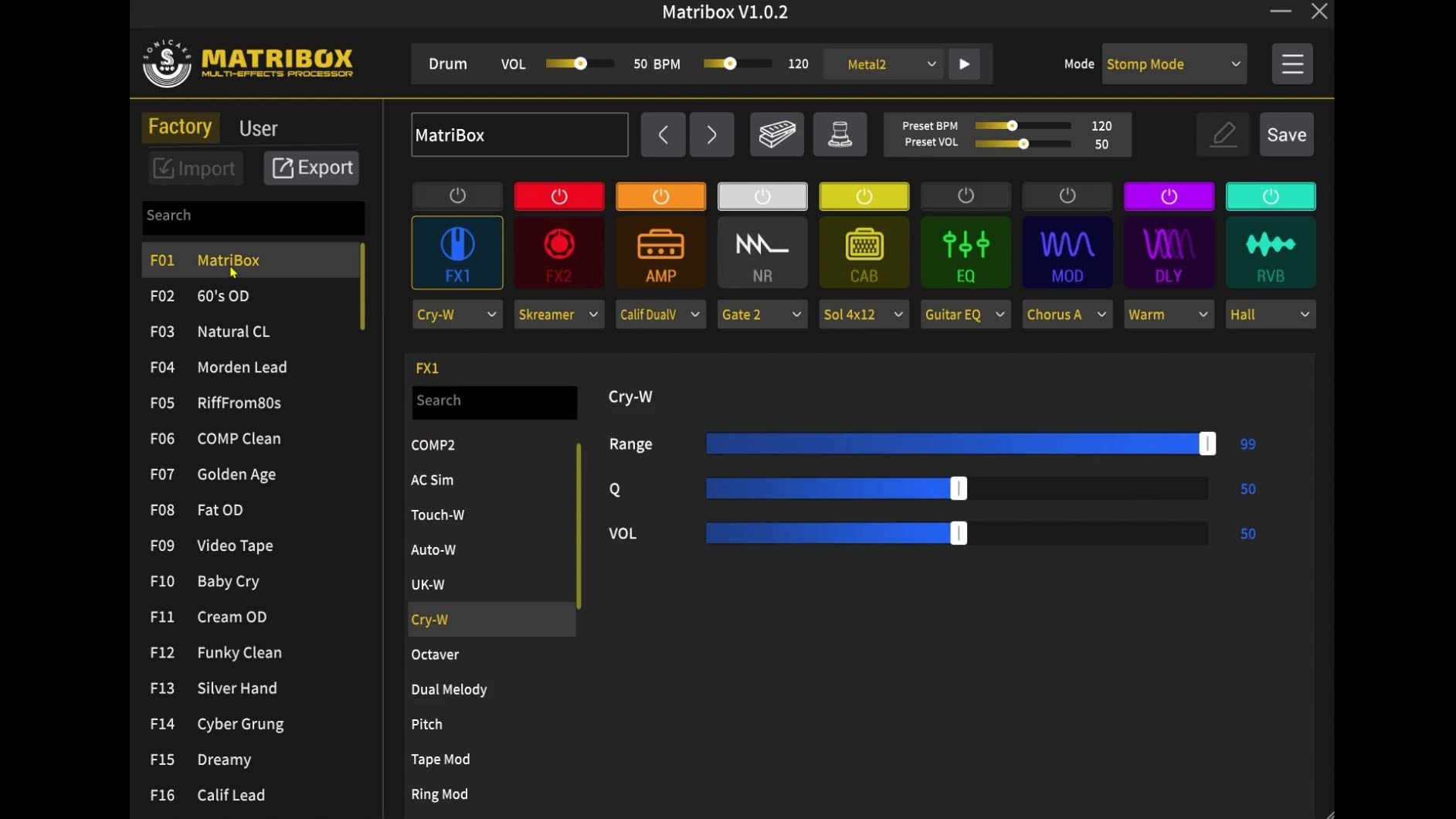
Task: Adjust the Cry-W VOL slider
Action: click(957, 533)
